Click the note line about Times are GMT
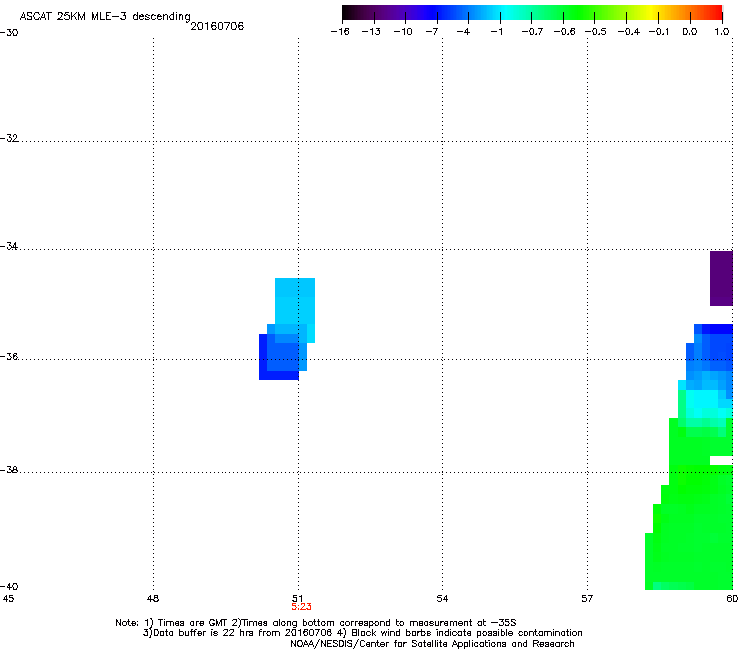This screenshot has width=740, height=650. click(x=316, y=623)
